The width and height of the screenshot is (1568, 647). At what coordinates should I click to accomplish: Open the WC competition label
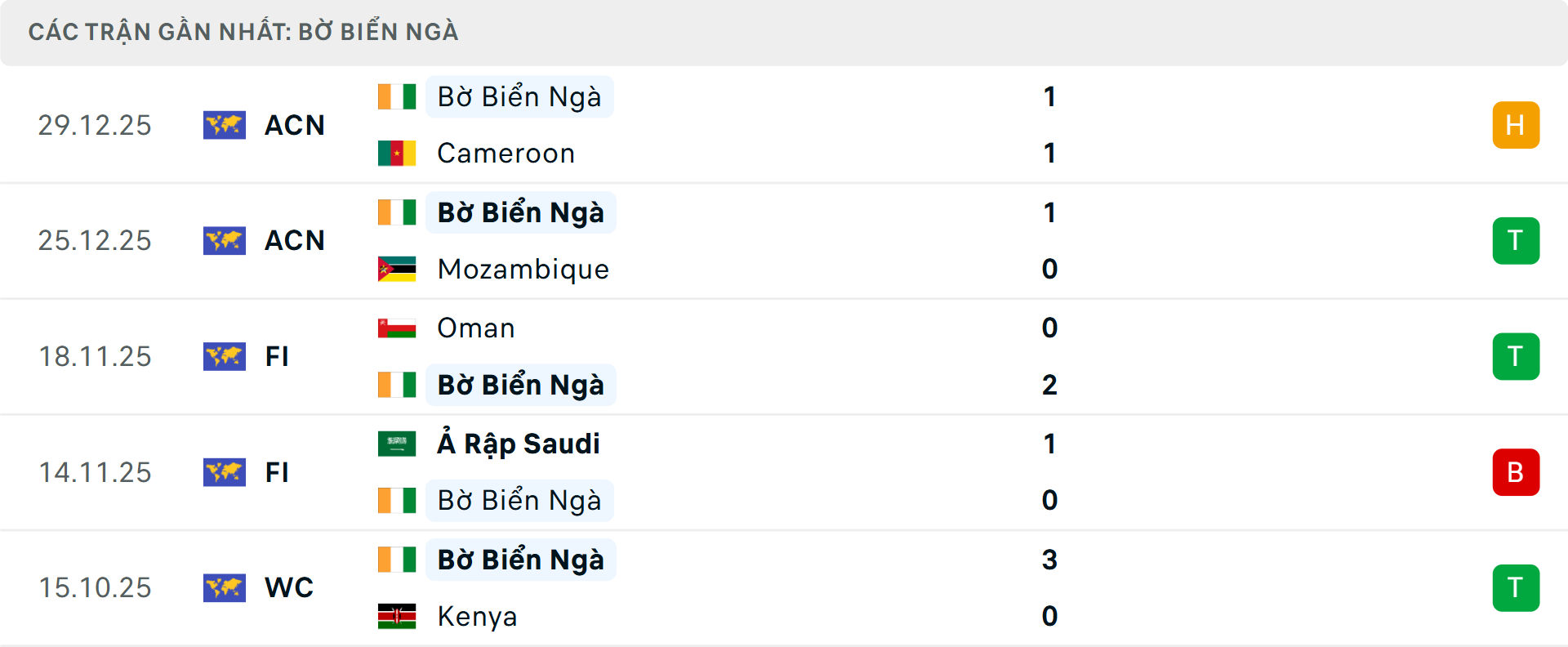point(289,588)
